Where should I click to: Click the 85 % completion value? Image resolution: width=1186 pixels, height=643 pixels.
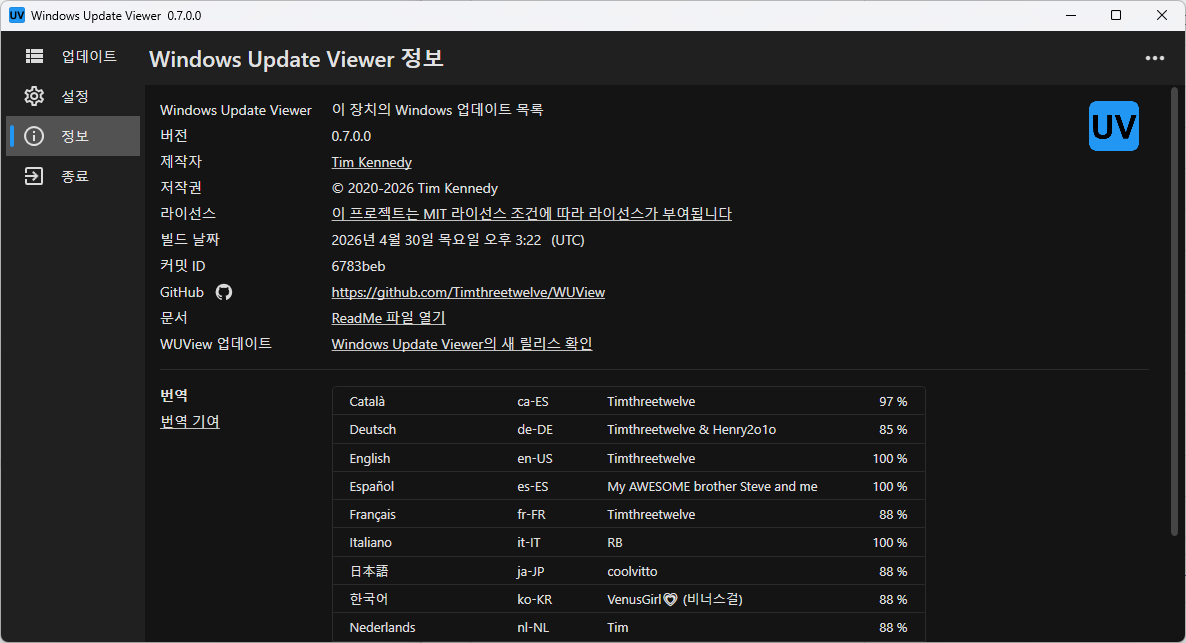893,430
